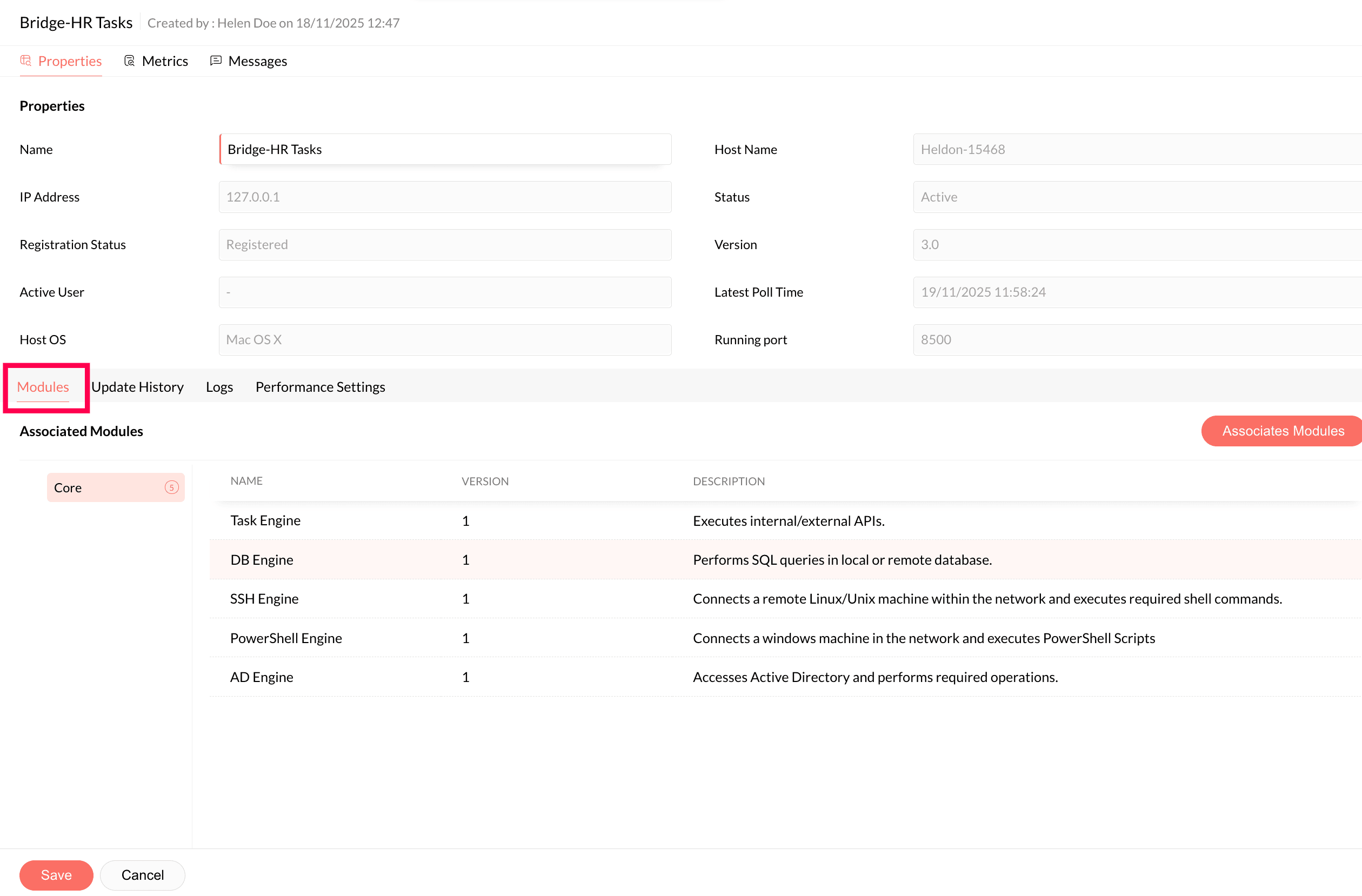Select the Task Engine row
This screenshot has height=896, width=1362.
pyautogui.click(x=265, y=520)
